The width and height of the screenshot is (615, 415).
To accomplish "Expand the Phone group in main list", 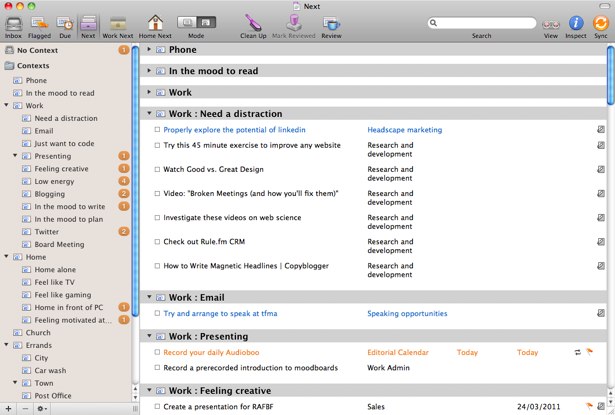I will [x=149, y=49].
